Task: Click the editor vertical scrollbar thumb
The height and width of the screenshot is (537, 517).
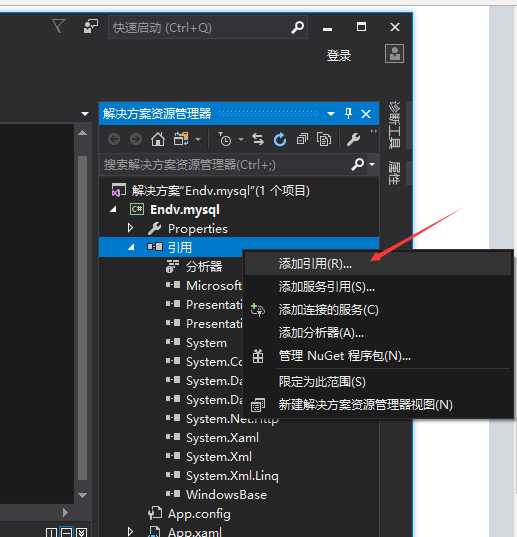Action: [x=82, y=318]
